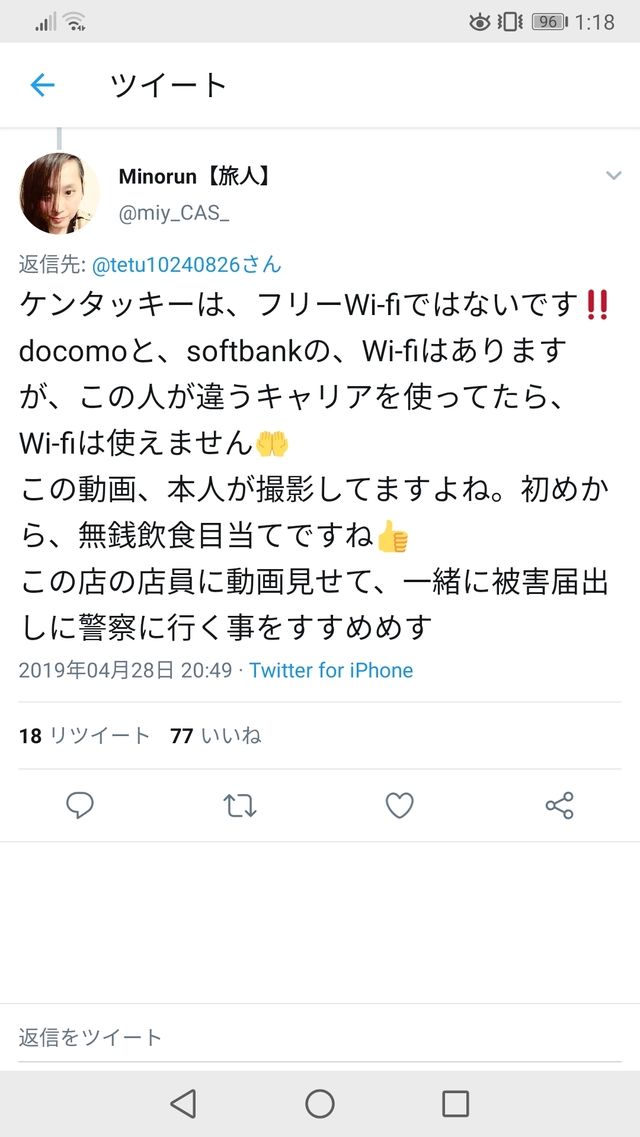Image resolution: width=640 pixels, height=1137 pixels.
Task: Tap the tweet timestamp 2019年04月28日 20:49
Action: [x=125, y=670]
